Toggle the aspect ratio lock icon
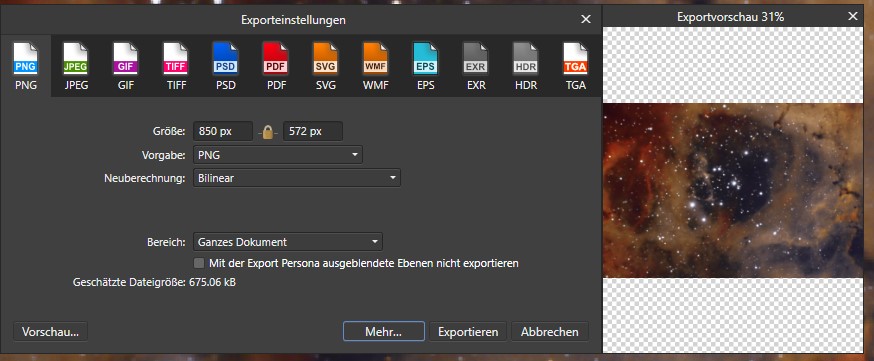 [x=268, y=132]
